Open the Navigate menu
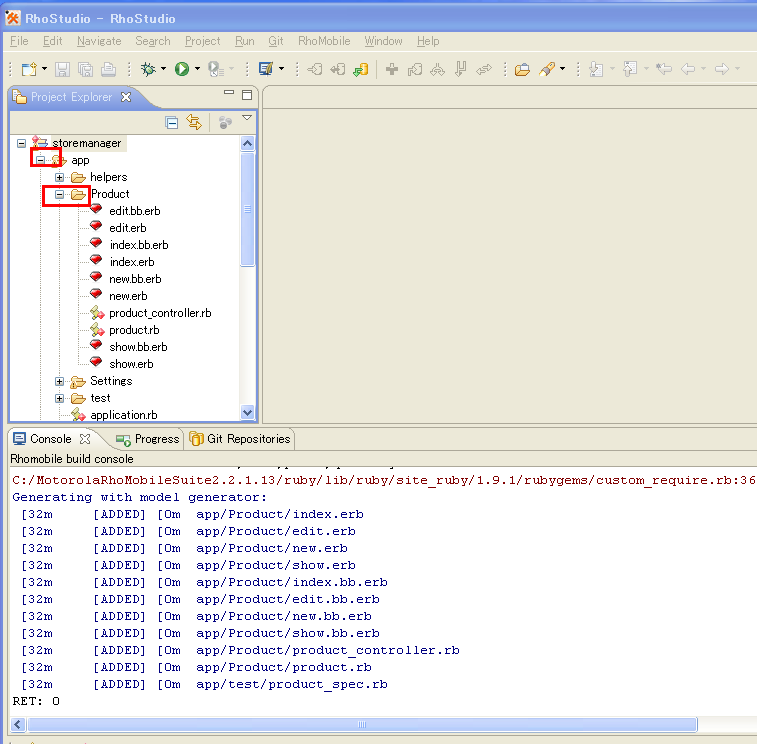This screenshot has width=757, height=744. click(99, 41)
